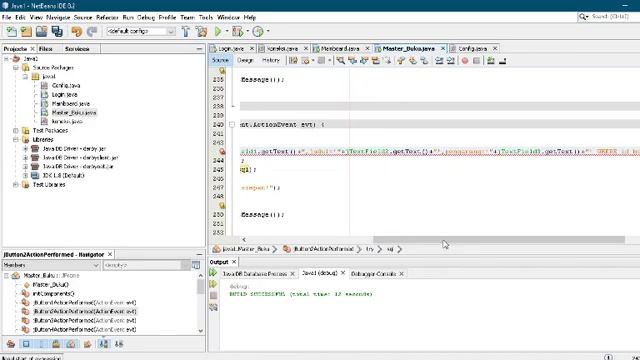Collapse the Libraries node
Screen dimensions: 640x360
pyautogui.click(x=16, y=140)
